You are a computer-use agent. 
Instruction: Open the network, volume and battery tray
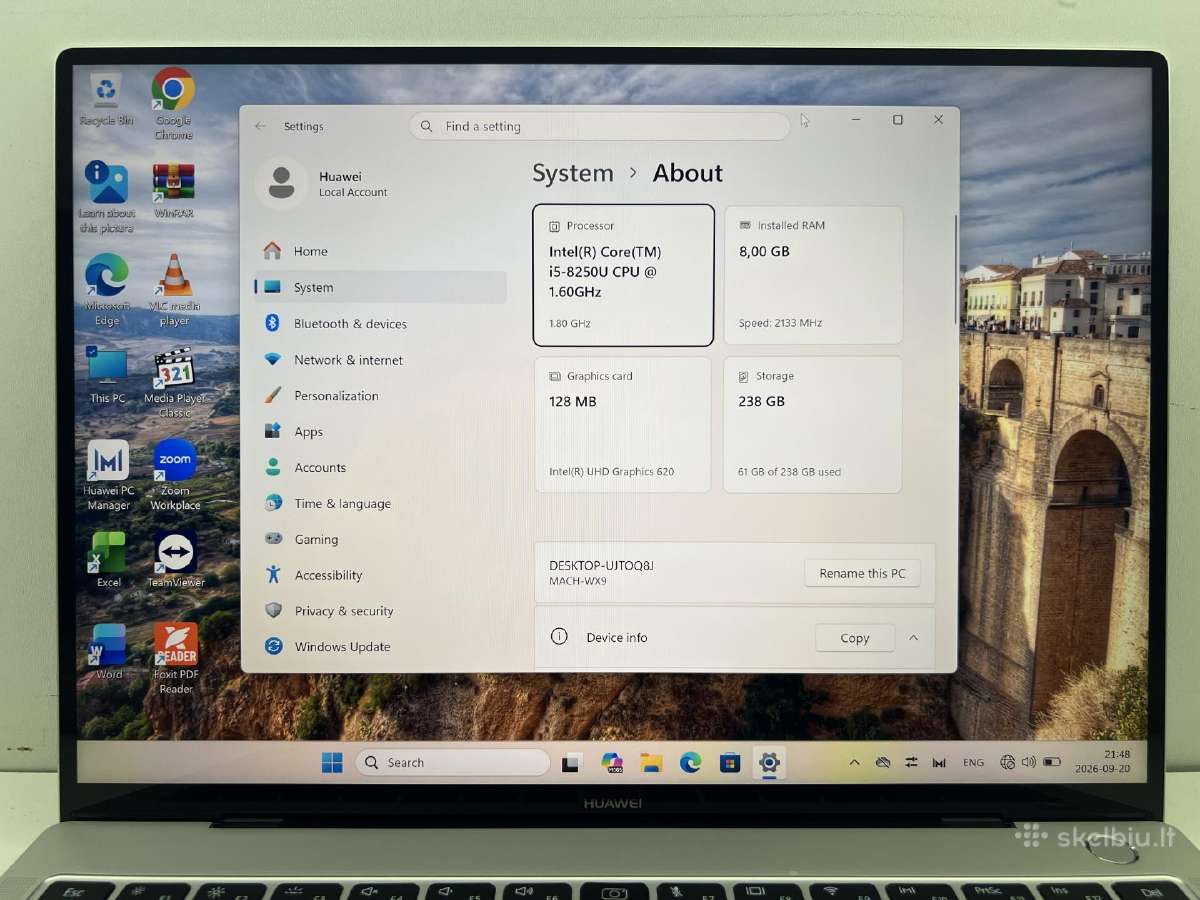click(x=1029, y=762)
